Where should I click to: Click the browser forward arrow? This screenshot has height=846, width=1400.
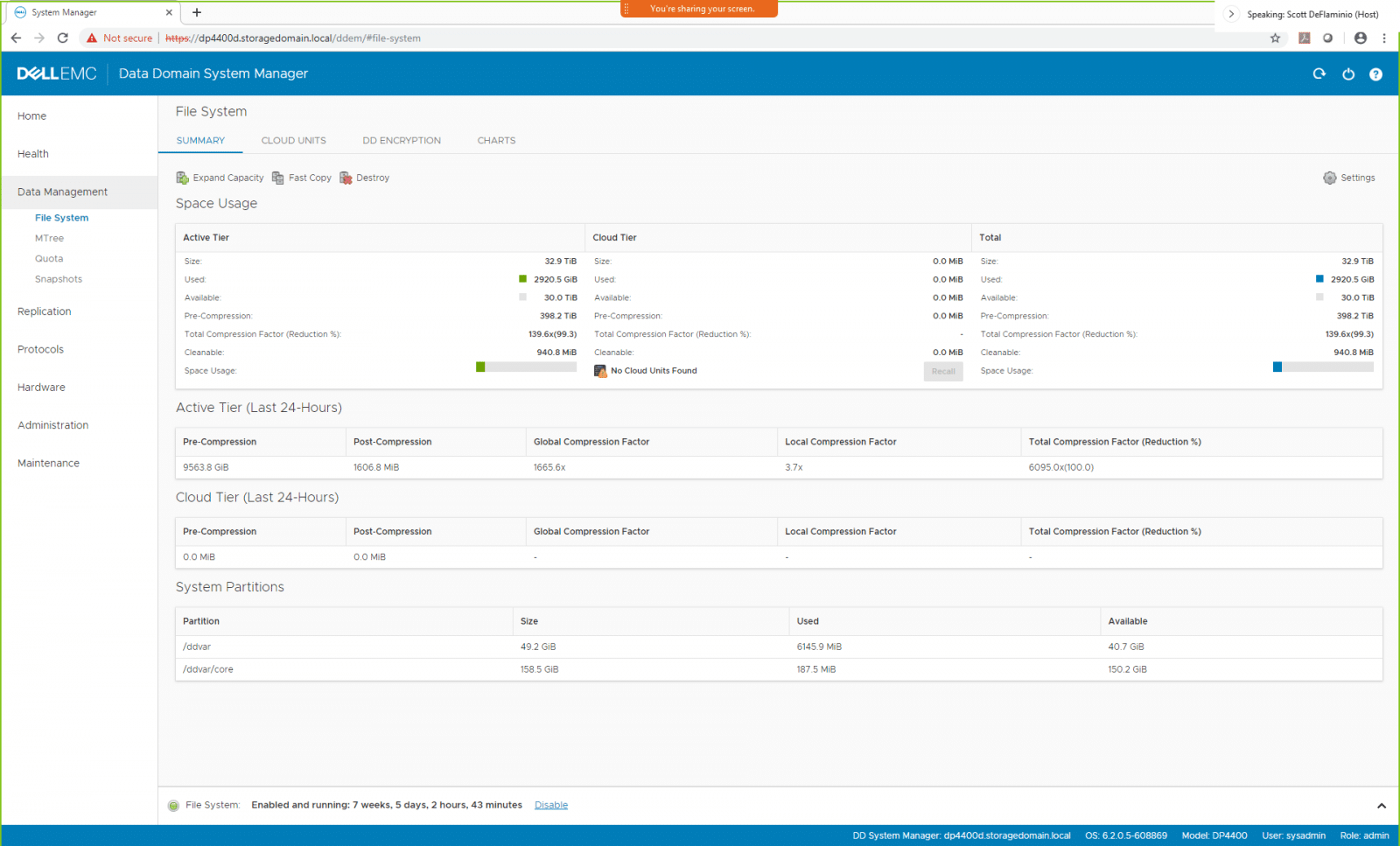(39, 38)
